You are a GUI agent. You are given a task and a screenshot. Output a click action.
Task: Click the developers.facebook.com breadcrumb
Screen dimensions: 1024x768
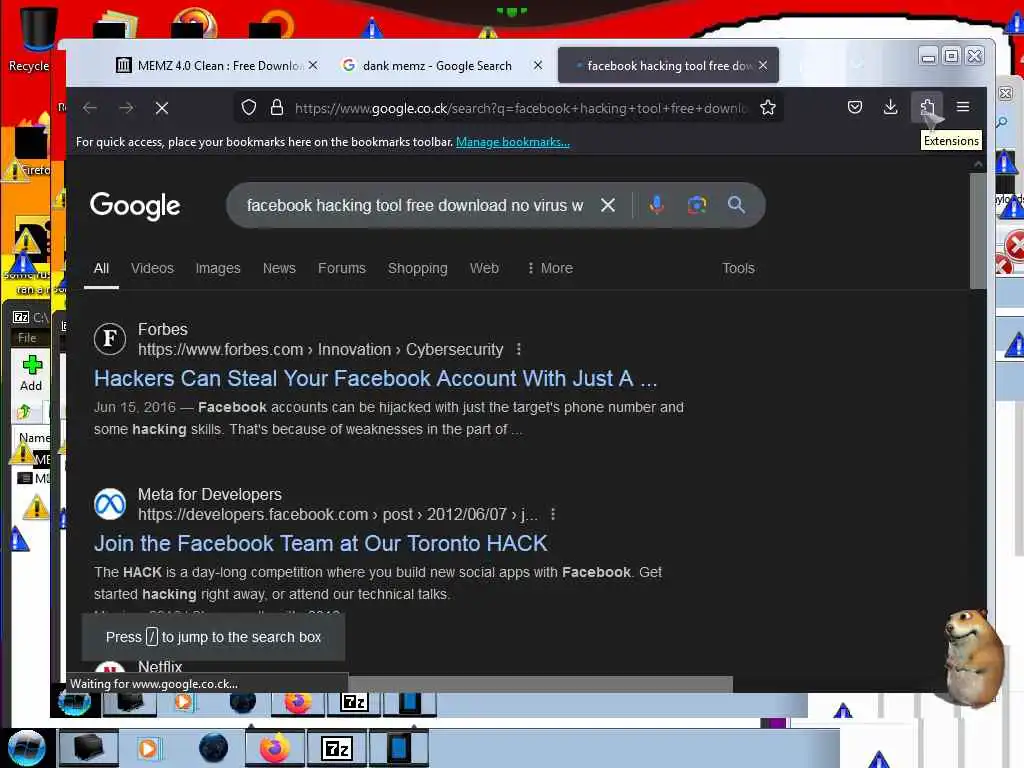[338, 515]
